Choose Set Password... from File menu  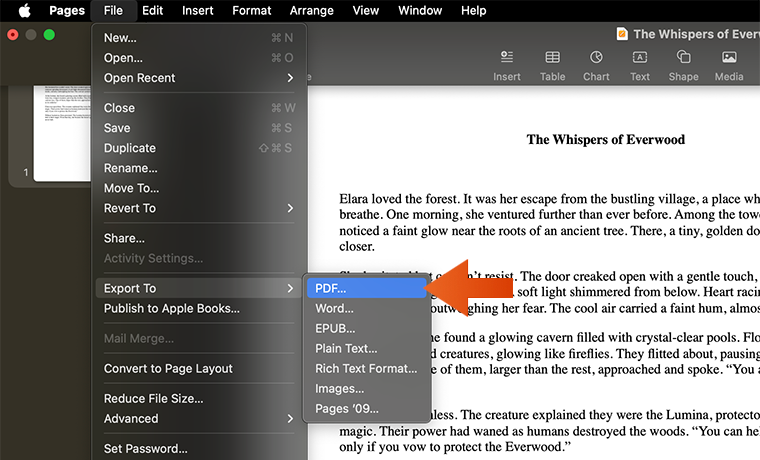tap(199, 448)
